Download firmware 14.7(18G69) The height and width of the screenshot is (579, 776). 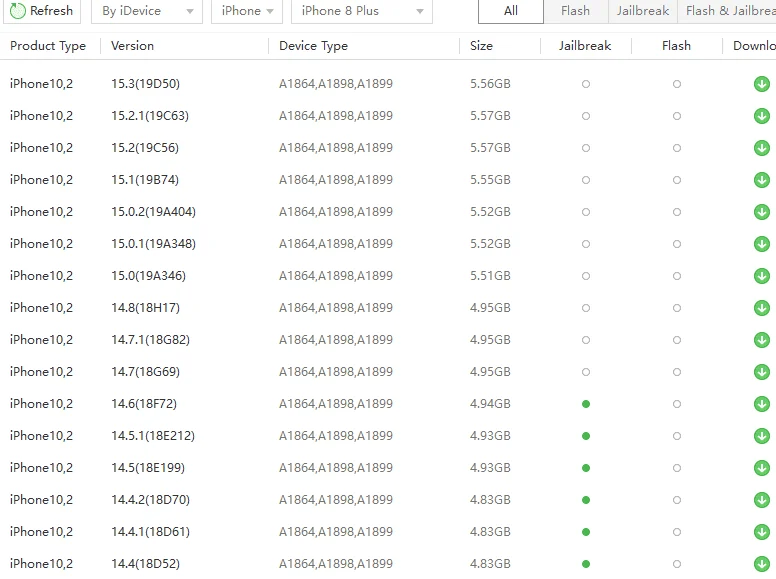[x=762, y=372]
